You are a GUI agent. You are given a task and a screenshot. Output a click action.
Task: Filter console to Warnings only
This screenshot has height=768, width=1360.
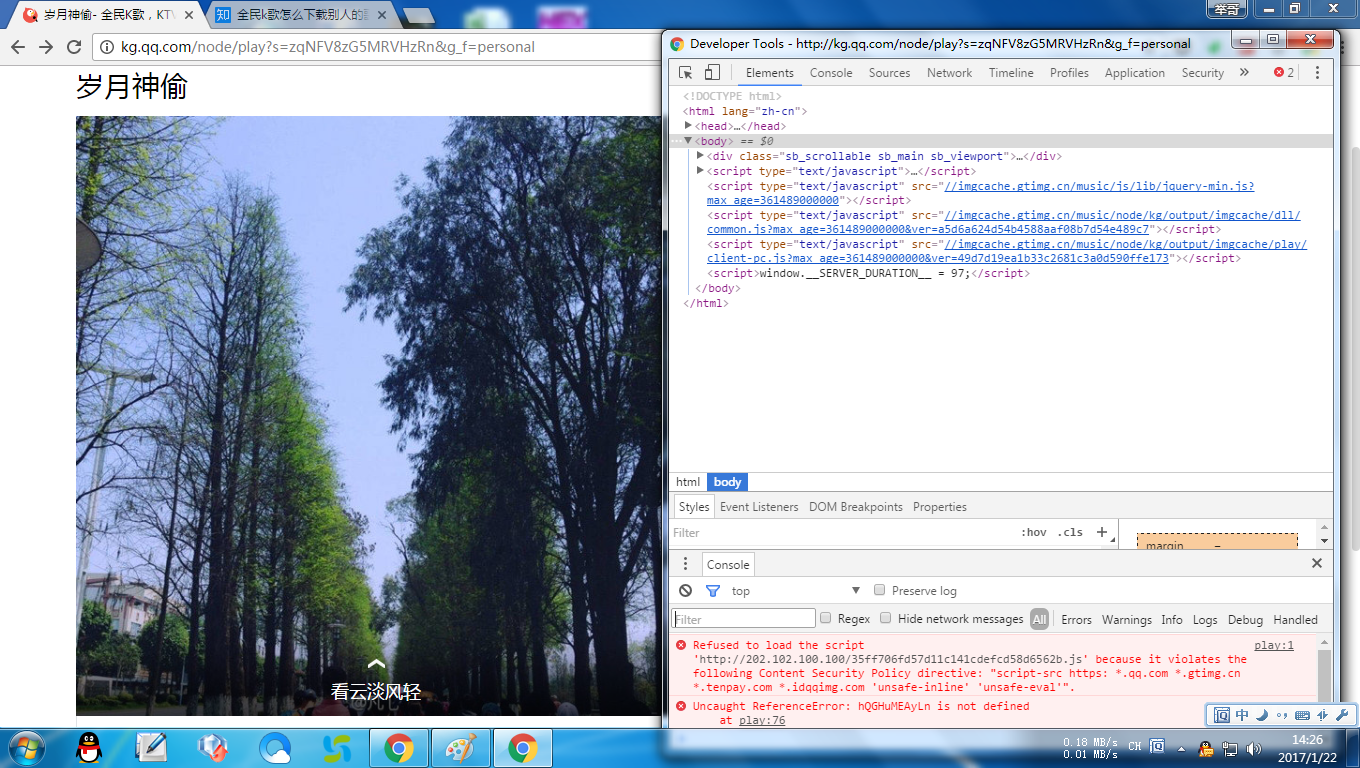tap(1127, 619)
